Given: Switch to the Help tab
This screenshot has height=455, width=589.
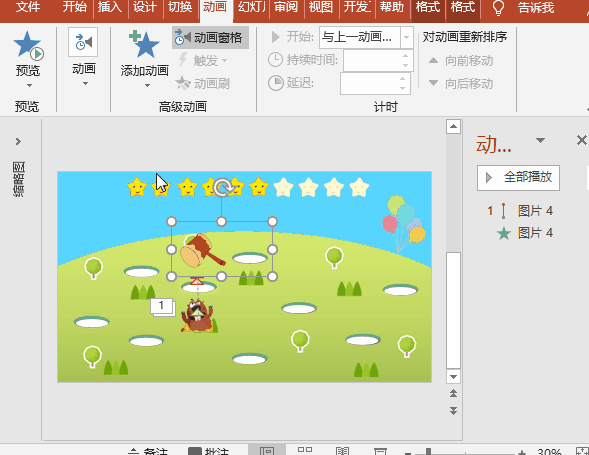Looking at the screenshot, I should click(x=391, y=7).
